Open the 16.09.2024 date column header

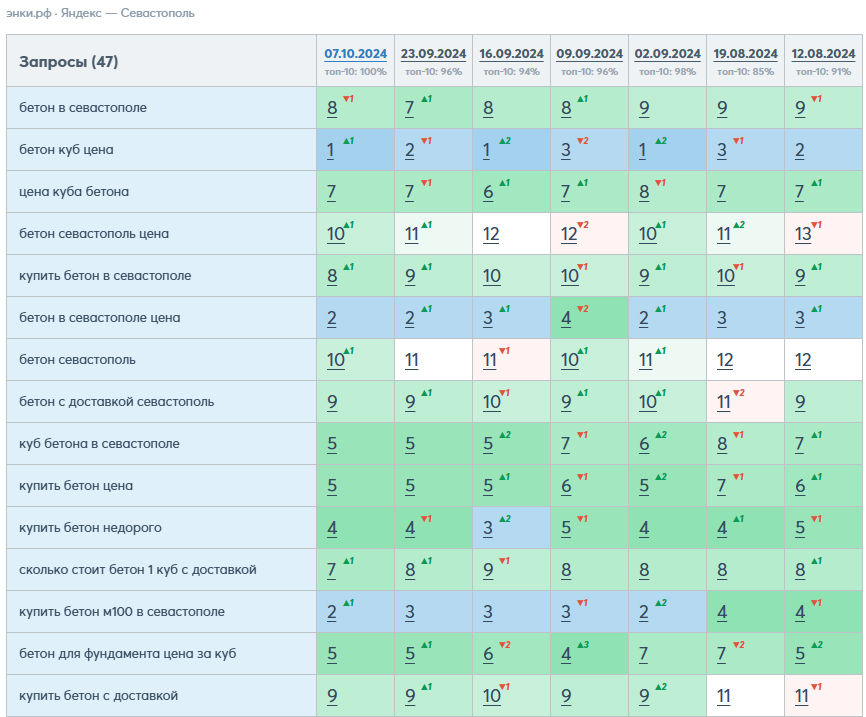pos(511,54)
